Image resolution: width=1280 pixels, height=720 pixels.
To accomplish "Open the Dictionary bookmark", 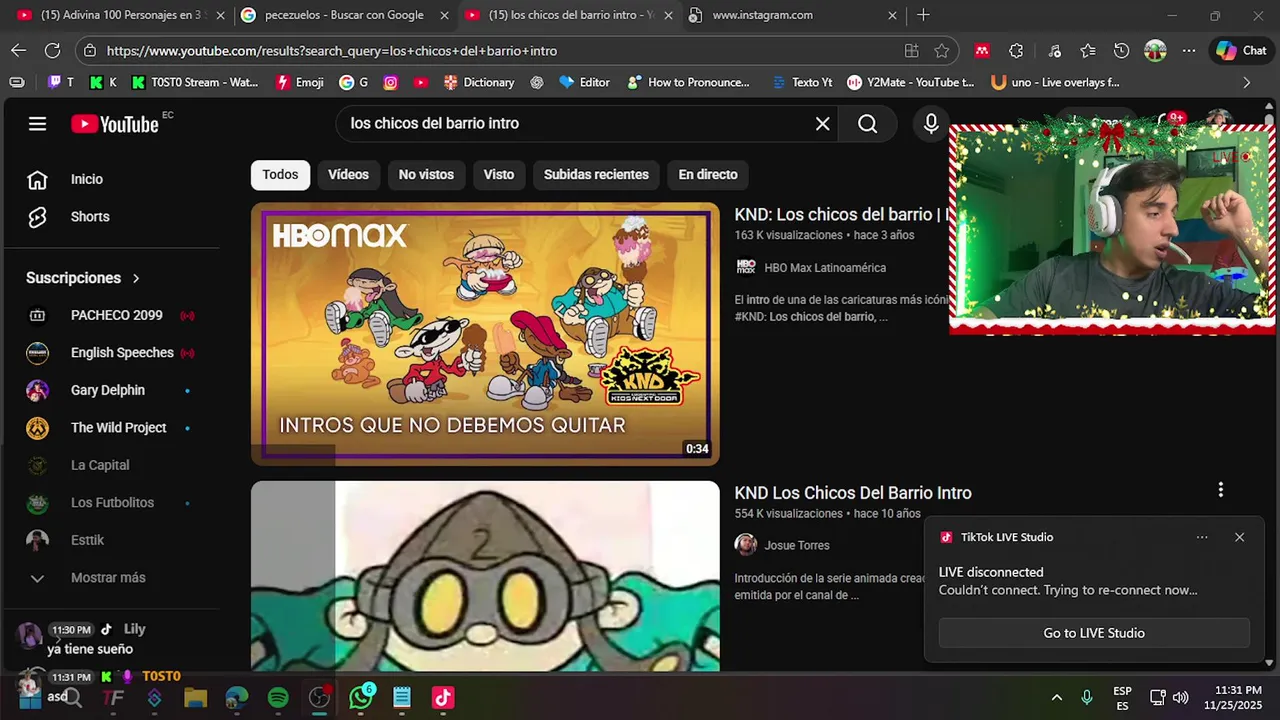I will [478, 83].
